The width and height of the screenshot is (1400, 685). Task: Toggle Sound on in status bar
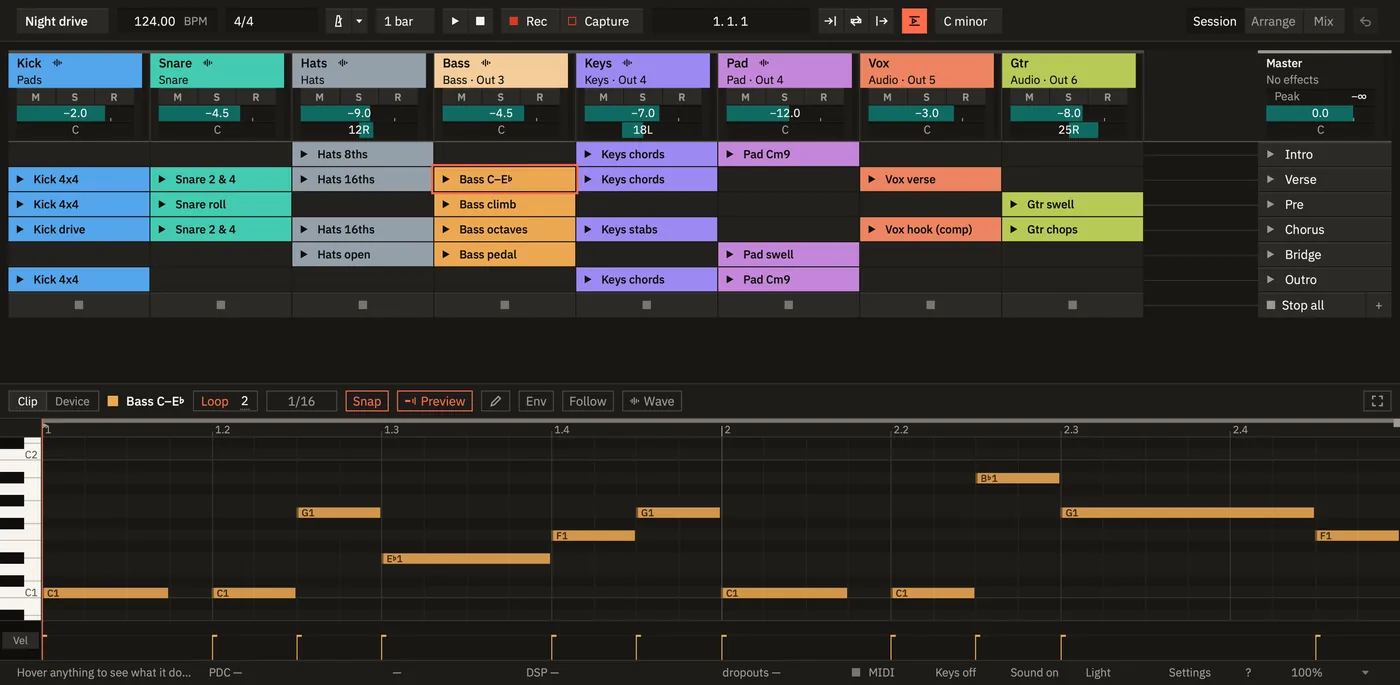tap(1034, 673)
